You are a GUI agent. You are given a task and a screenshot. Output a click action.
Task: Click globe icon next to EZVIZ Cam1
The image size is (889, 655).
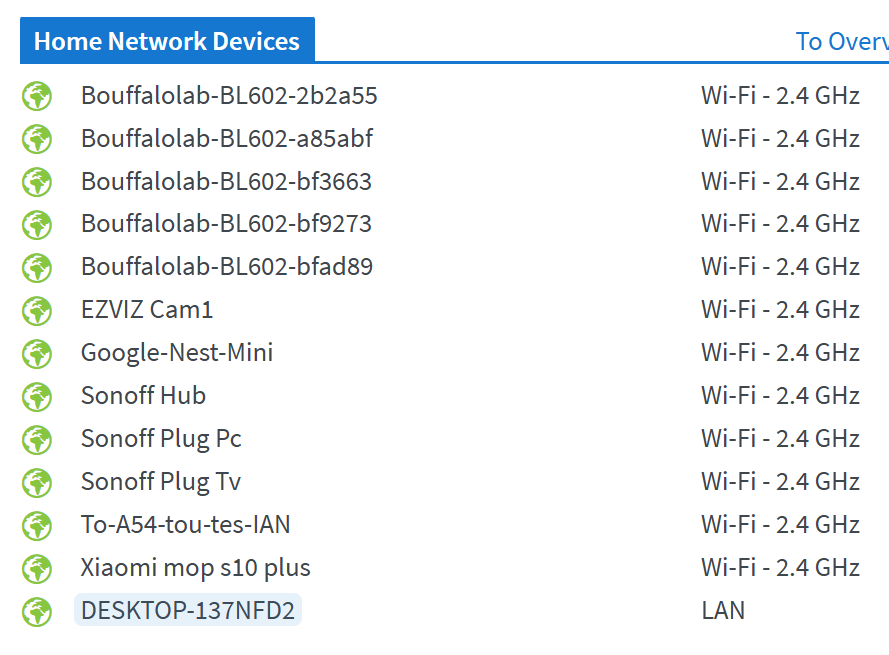[37, 311]
